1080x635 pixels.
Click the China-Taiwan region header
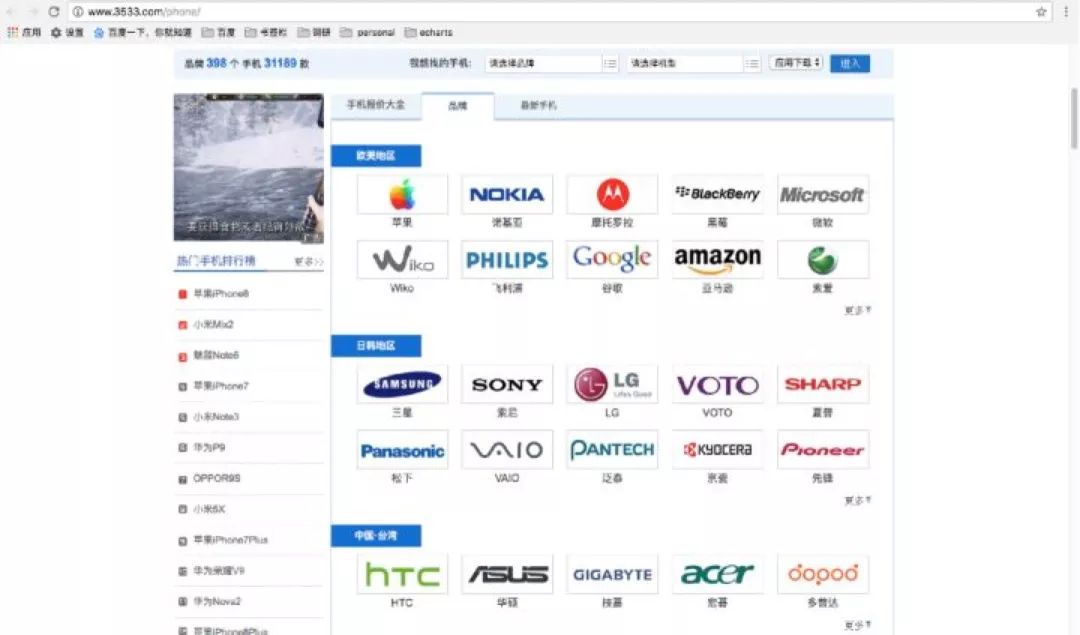point(376,536)
